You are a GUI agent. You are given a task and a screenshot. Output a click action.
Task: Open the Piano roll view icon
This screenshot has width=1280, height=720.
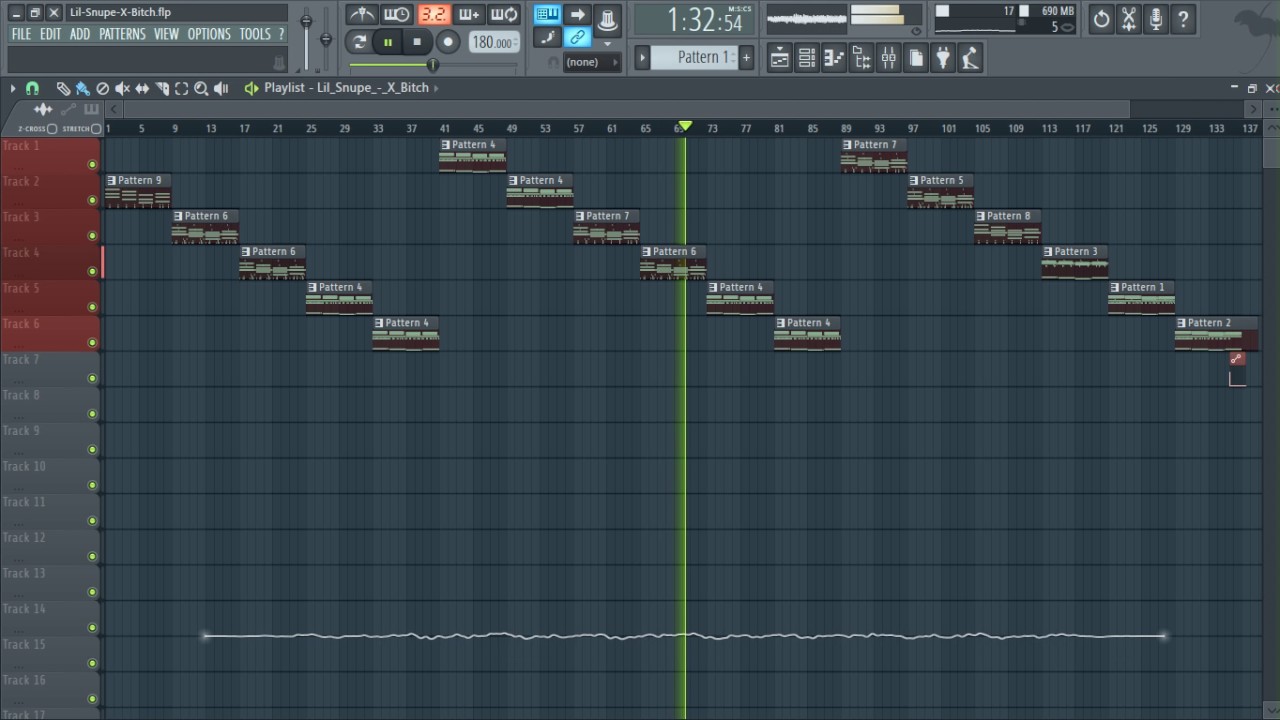pos(833,58)
